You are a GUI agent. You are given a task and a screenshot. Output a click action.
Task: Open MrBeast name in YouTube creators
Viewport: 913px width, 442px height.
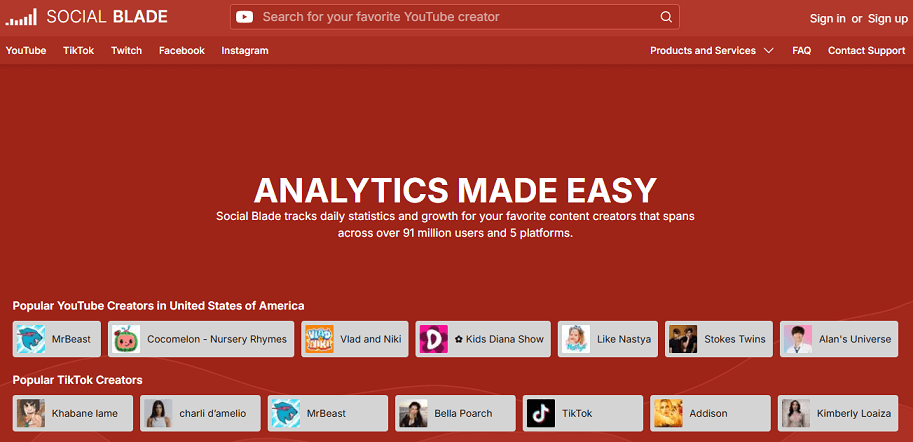pyautogui.click(x=71, y=339)
